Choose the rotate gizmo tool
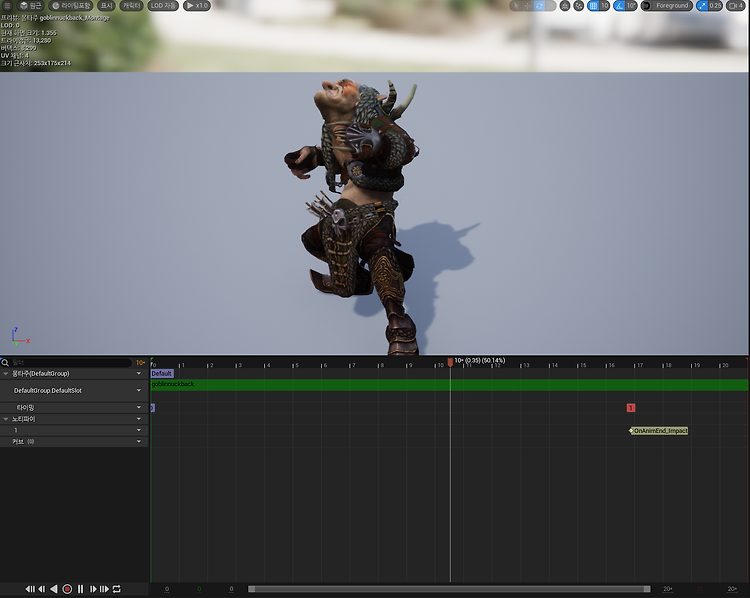 pos(540,6)
